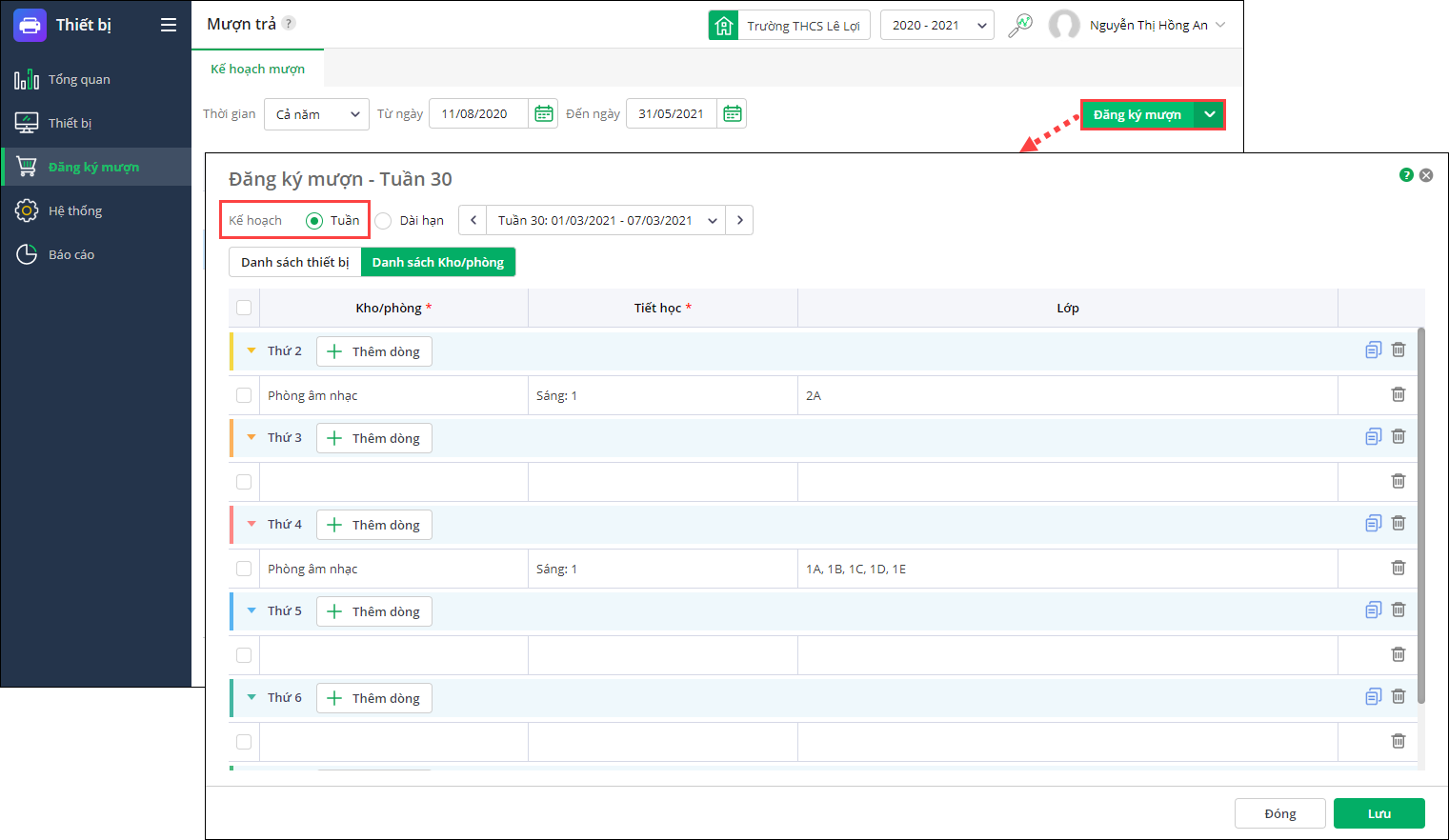Screen dimensions: 1449x840
Task: Delete the Phòng âm nhạc 2A row
Action: pyautogui.click(x=1399, y=394)
